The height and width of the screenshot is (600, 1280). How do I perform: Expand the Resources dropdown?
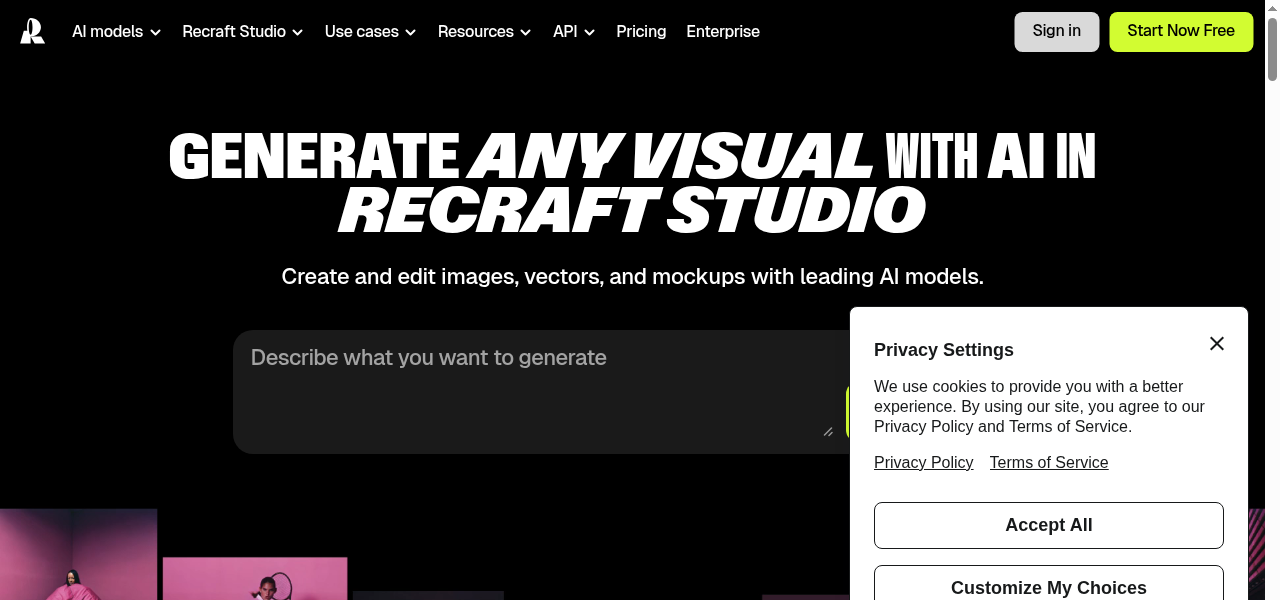484,31
